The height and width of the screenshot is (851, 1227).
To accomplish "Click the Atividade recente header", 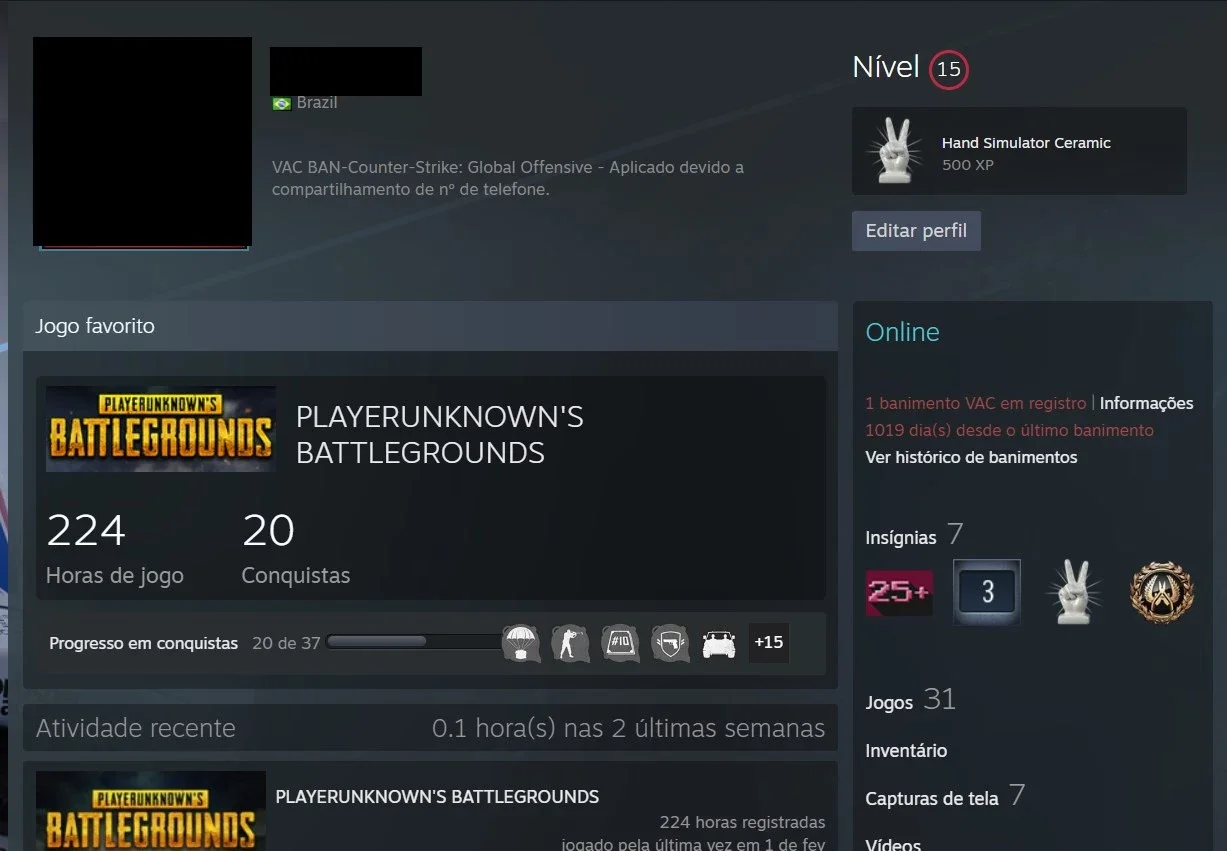I will coord(136,728).
